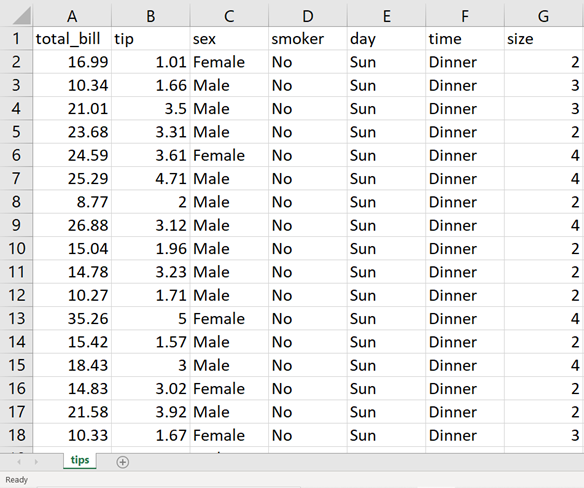Select Dinner cell in row 17
This screenshot has width=584, height=488.
click(x=465, y=412)
